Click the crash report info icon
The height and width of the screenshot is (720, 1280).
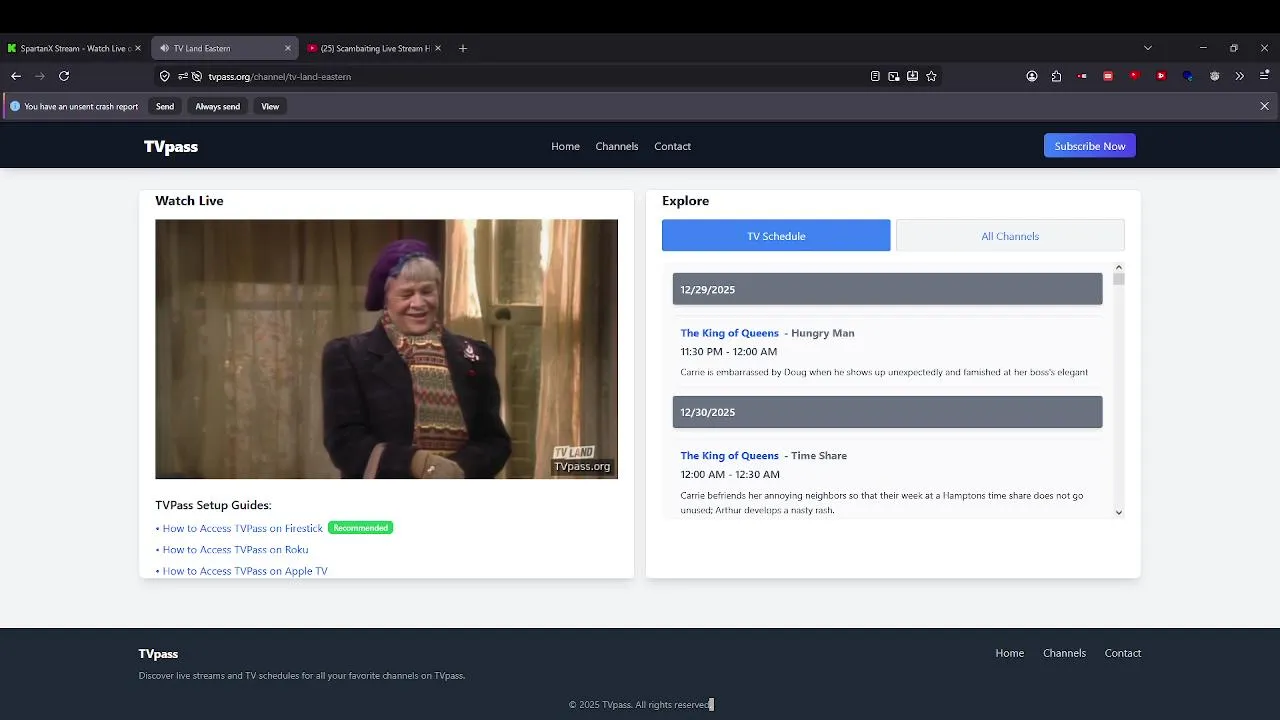[x=15, y=106]
